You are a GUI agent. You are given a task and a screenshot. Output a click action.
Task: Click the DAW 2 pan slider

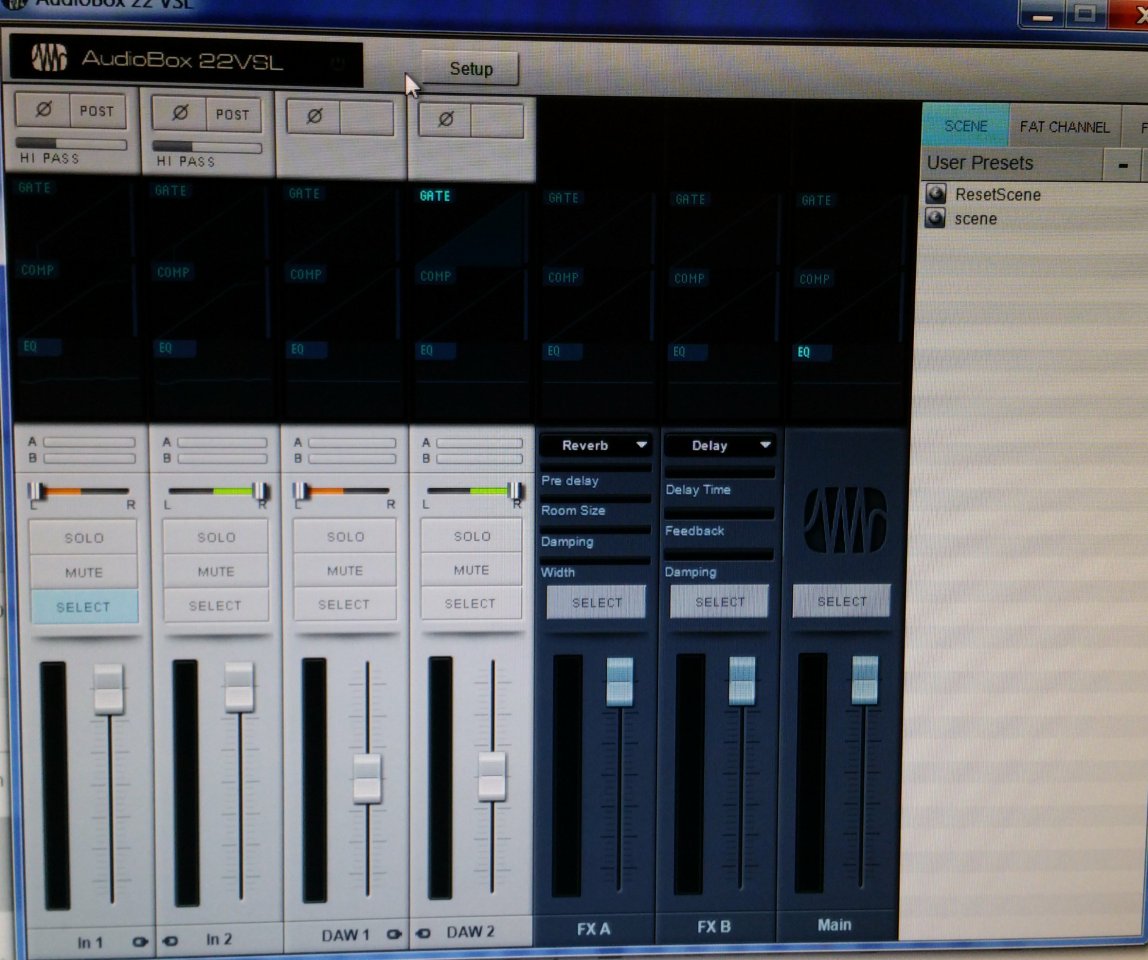click(x=474, y=490)
